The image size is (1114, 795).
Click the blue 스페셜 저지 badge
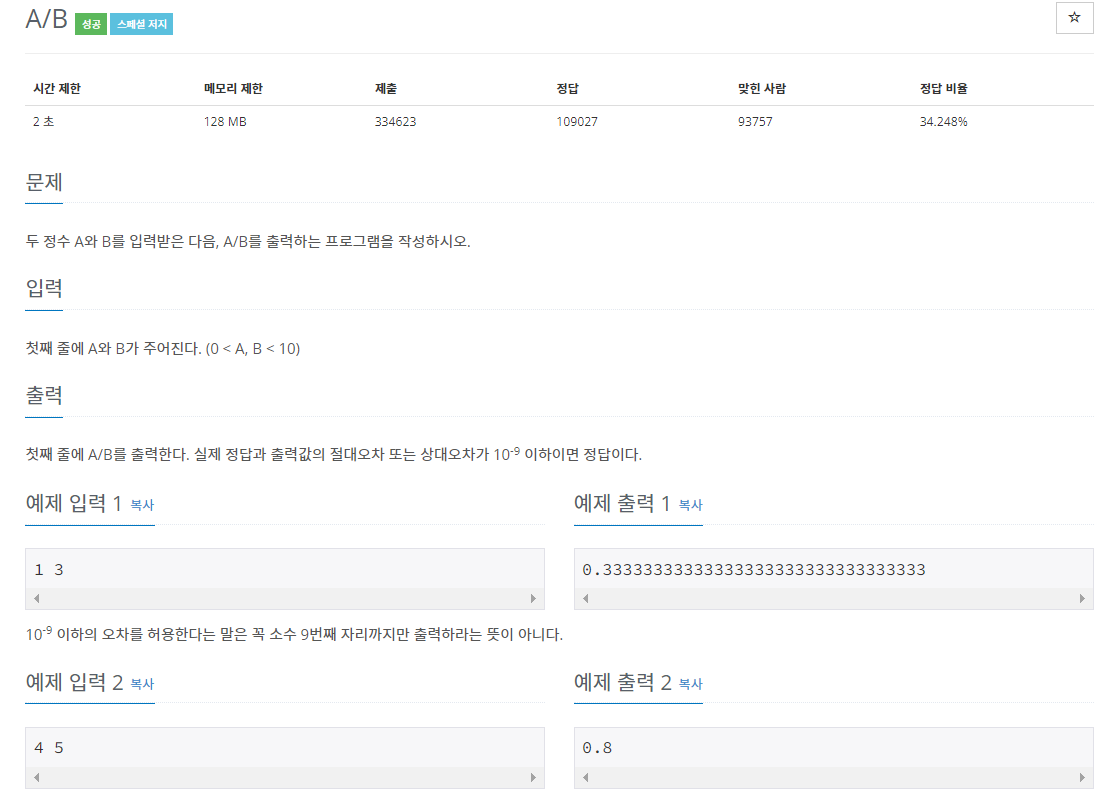click(141, 24)
